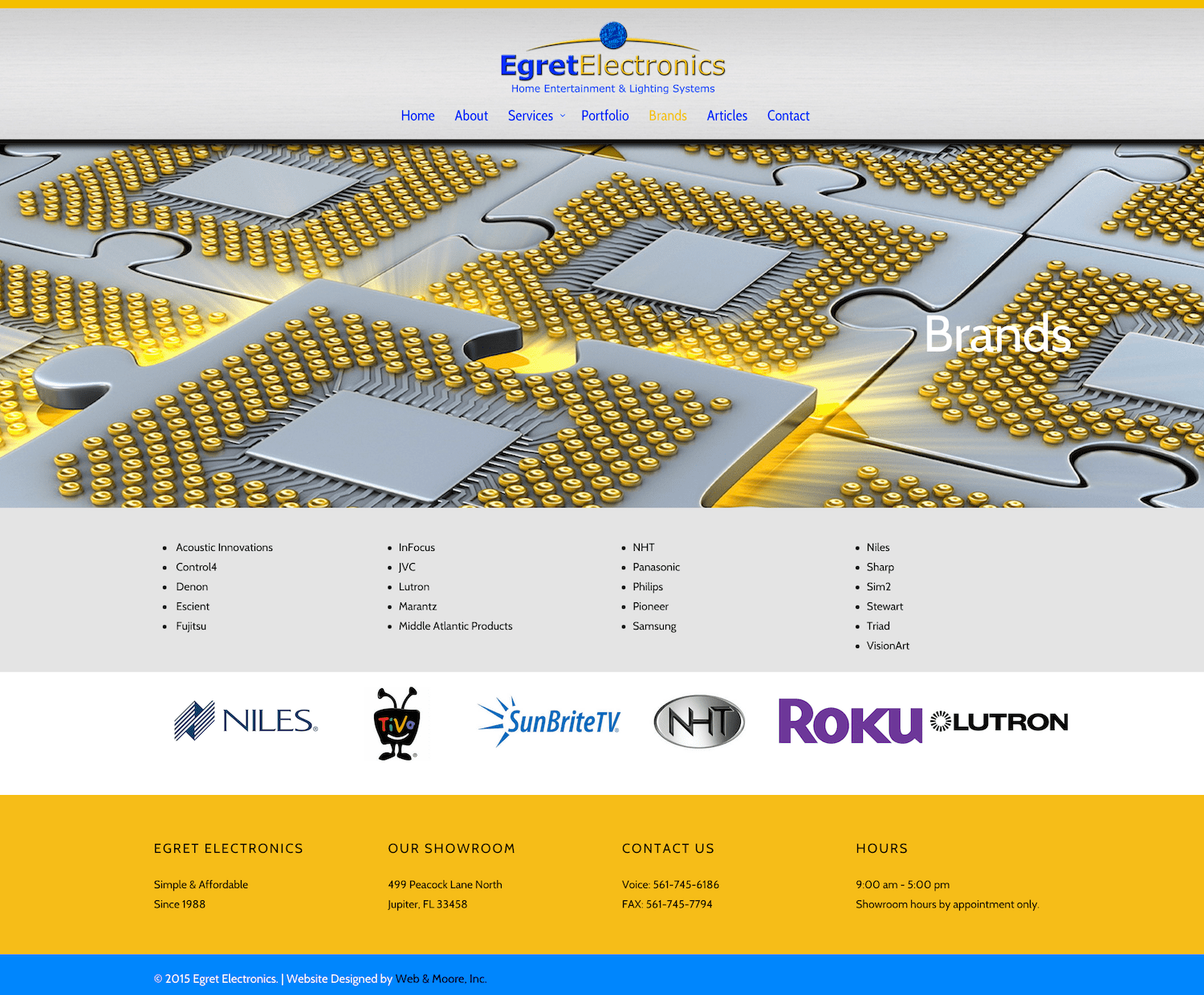The image size is (1204, 995).
Task: Click the Jupiter, FL 33458 line
Action: (x=428, y=904)
